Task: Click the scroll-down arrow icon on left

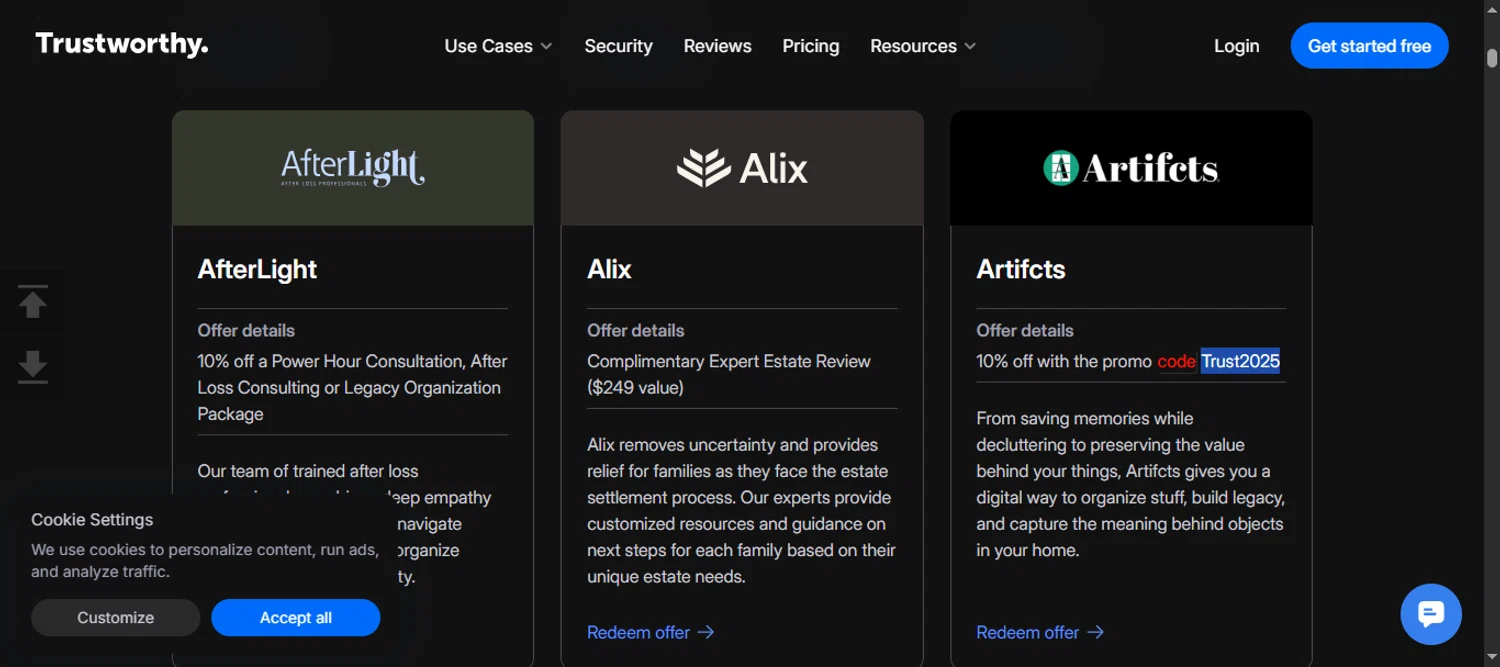Action: (33, 366)
